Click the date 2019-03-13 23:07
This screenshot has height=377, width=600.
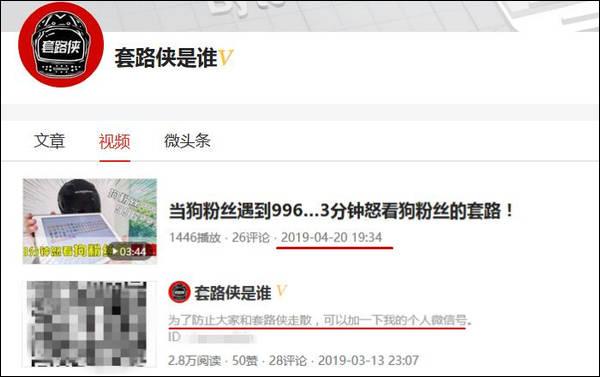point(368,361)
